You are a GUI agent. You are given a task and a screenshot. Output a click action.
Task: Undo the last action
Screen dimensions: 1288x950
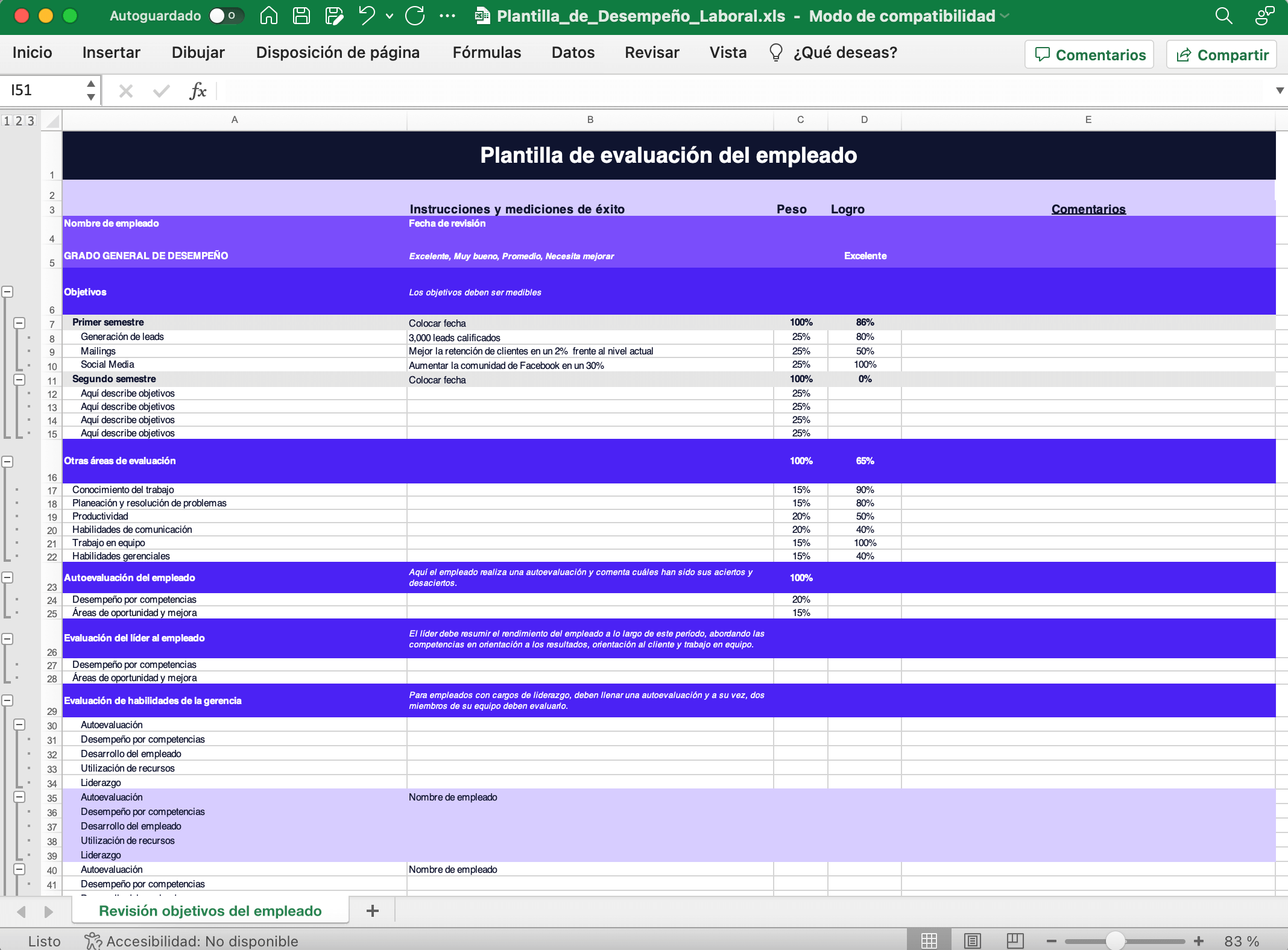(x=365, y=16)
